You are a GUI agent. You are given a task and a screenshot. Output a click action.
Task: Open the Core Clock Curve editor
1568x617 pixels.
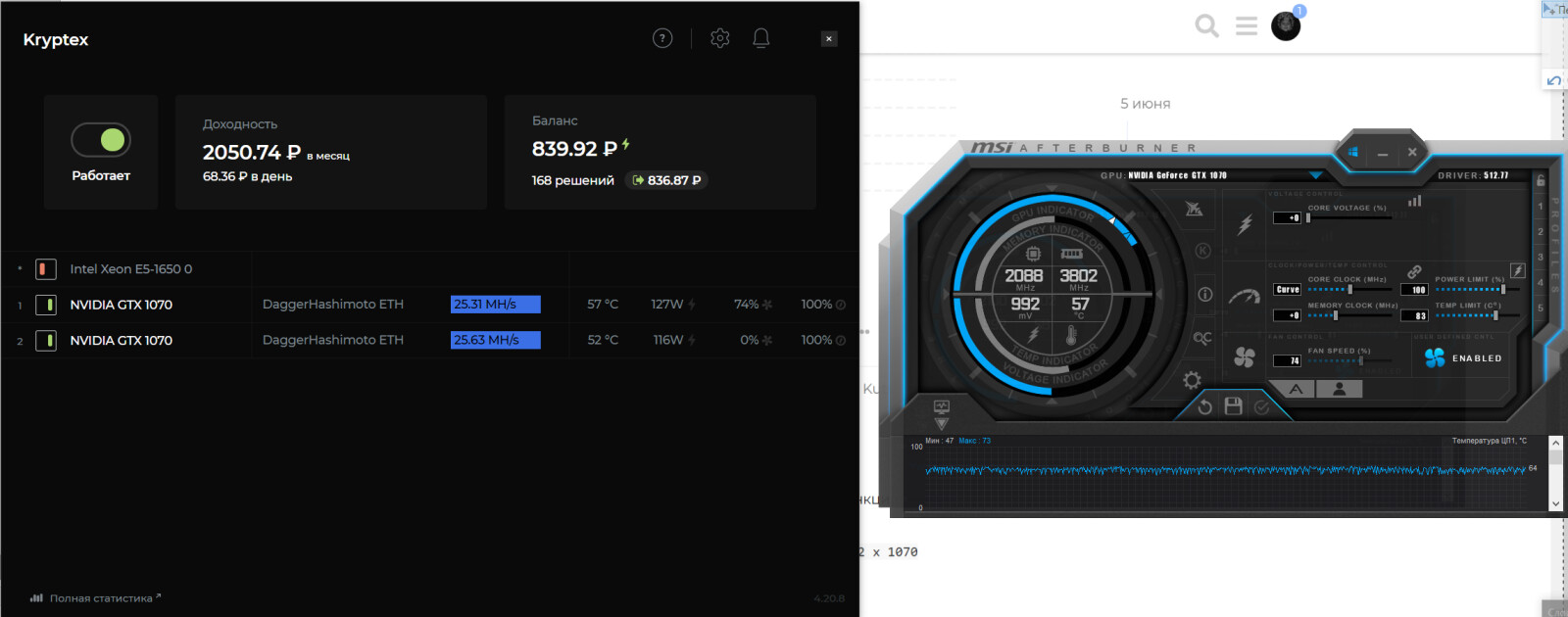[x=1288, y=290]
